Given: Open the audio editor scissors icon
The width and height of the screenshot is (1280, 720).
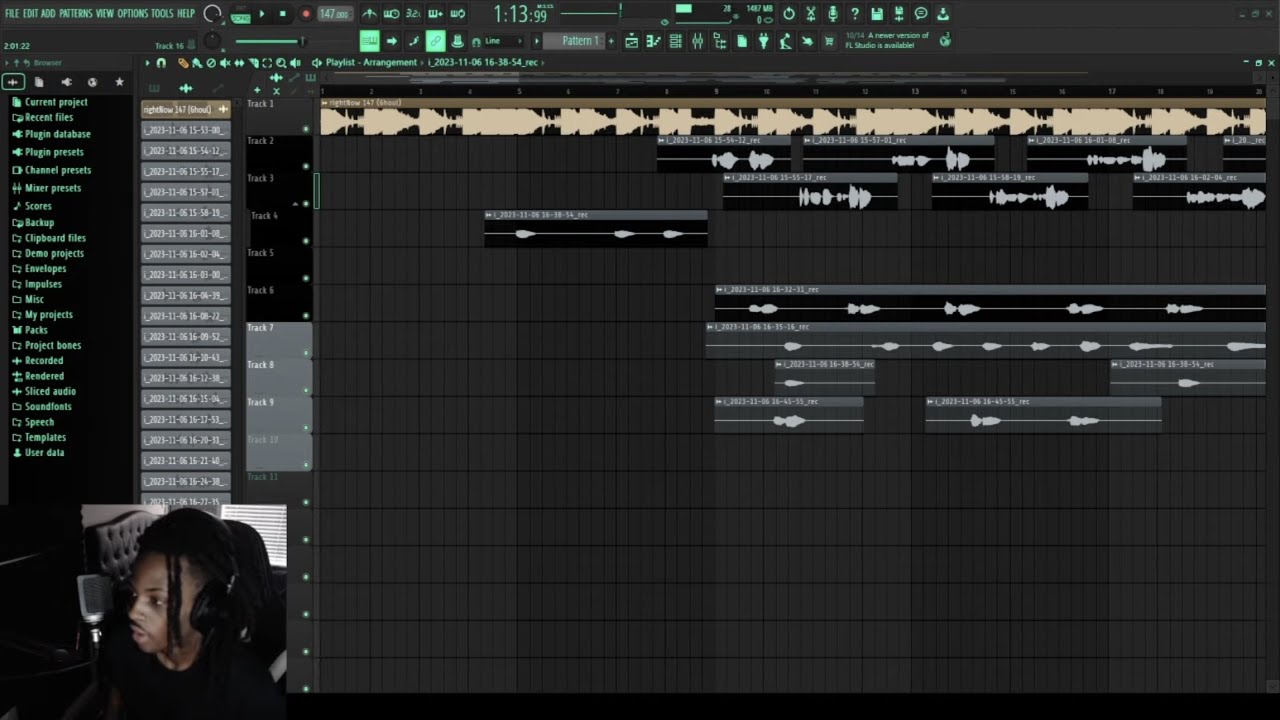Looking at the screenshot, I should pyautogui.click(x=811, y=14).
